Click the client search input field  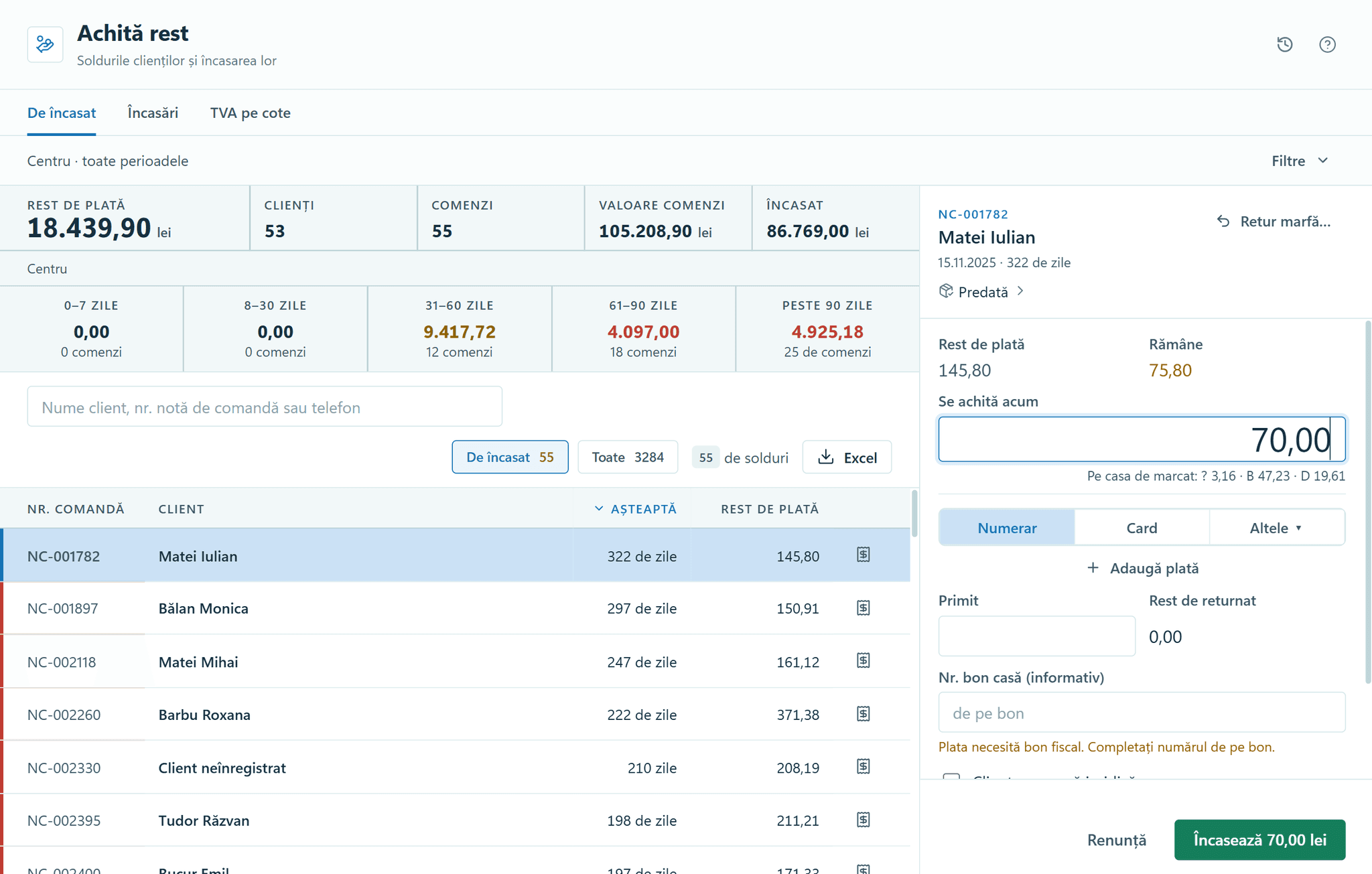[x=265, y=407]
